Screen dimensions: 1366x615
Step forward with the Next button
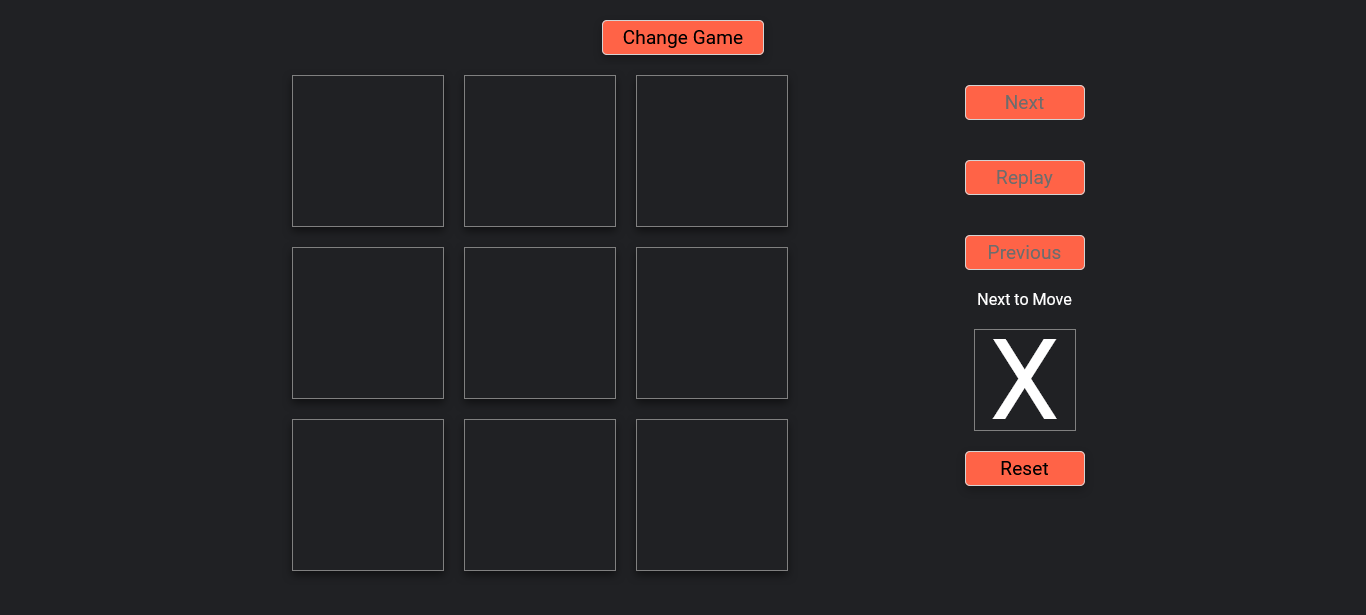[1024, 103]
